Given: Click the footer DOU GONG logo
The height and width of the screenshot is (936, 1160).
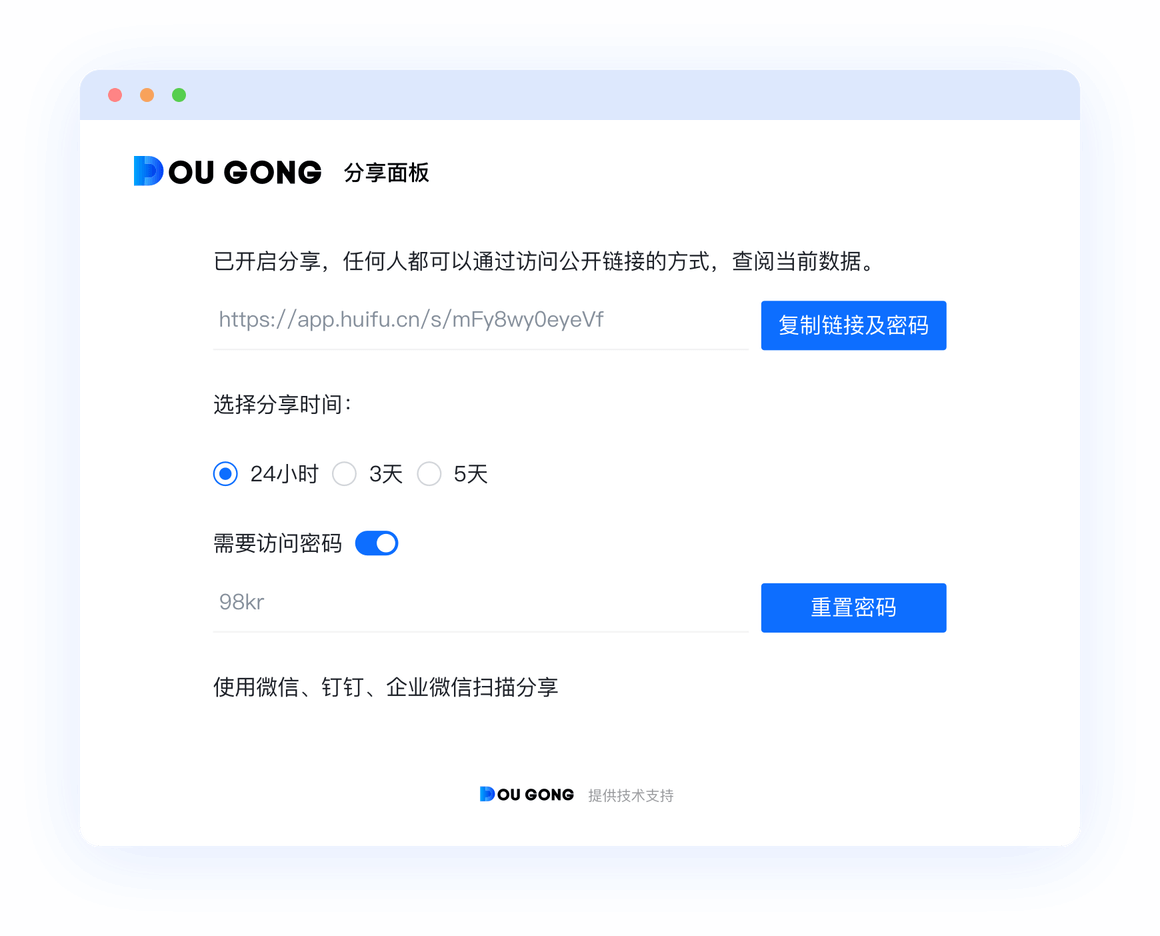Looking at the screenshot, I should pyautogui.click(x=527, y=794).
